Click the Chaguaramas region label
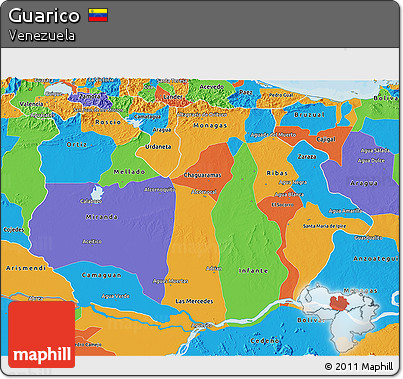Image resolution: width=403 pixels, height=379 pixels. coord(203,175)
